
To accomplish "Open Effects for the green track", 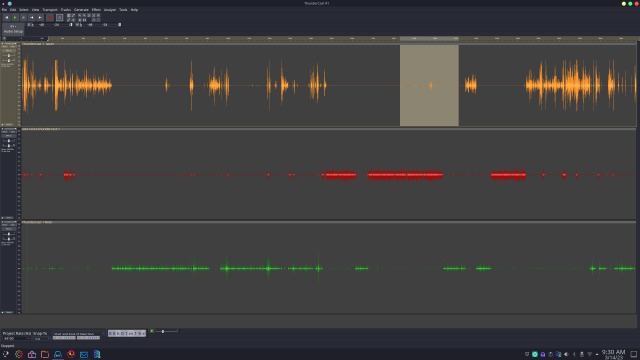I will [x=9, y=229].
